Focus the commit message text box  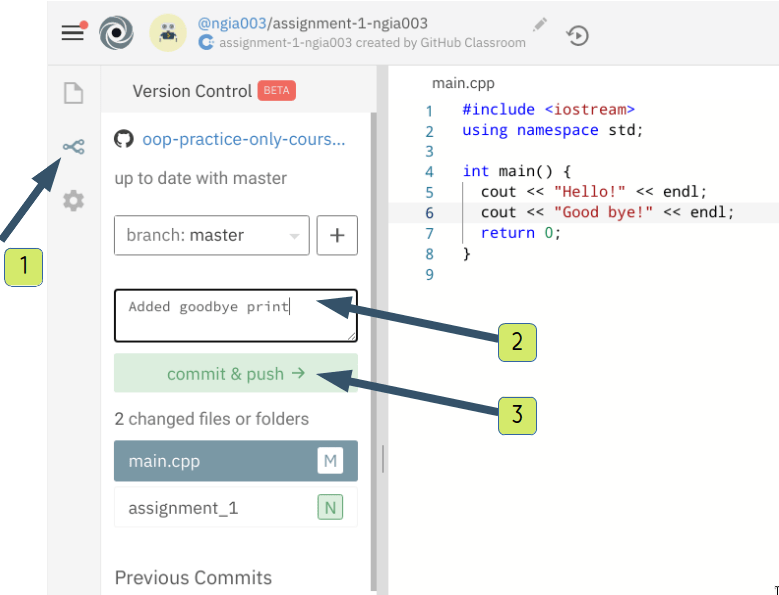point(236,316)
